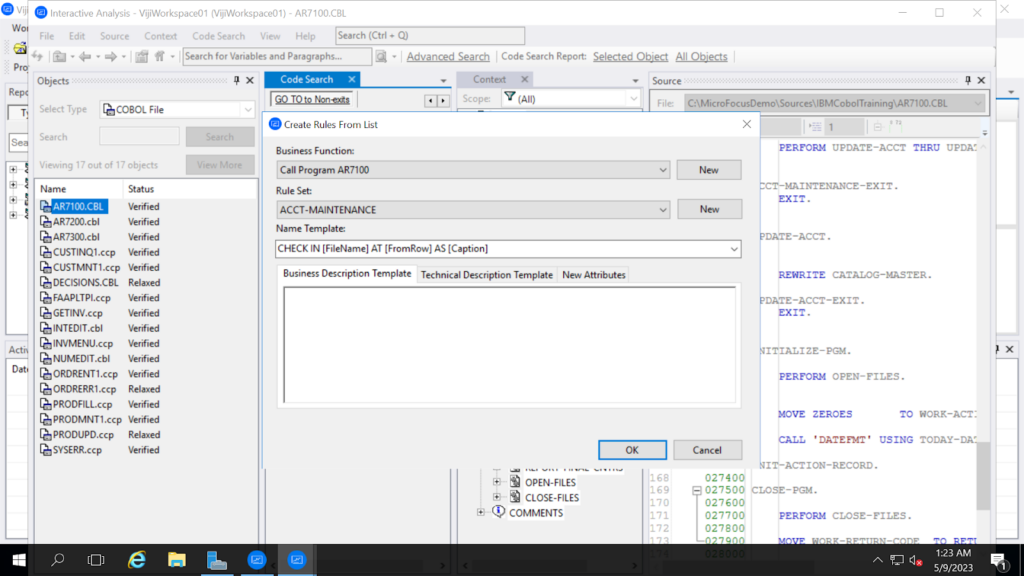
Task: Switch to Technical Description Template tab
Action: (x=487, y=275)
